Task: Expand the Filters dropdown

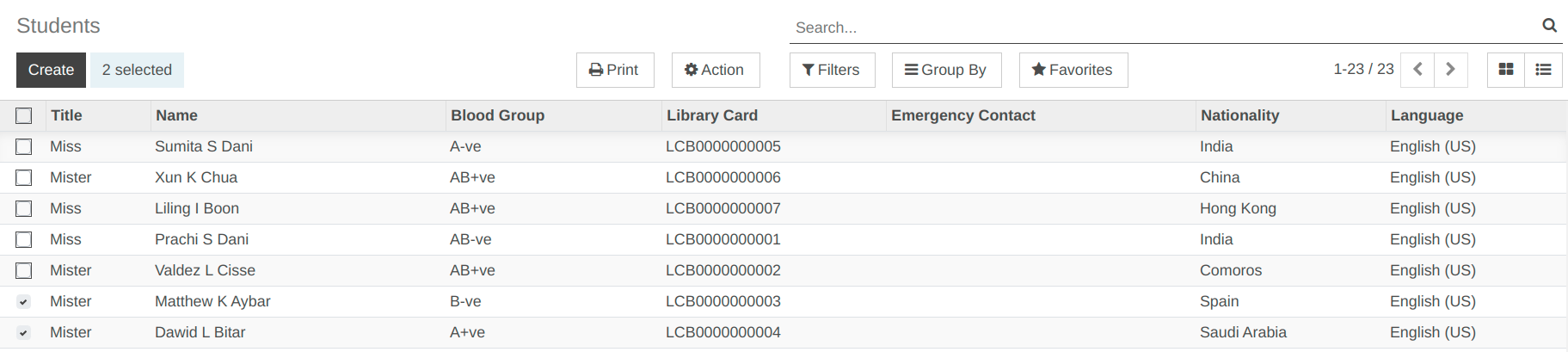Action: pyautogui.click(x=832, y=70)
